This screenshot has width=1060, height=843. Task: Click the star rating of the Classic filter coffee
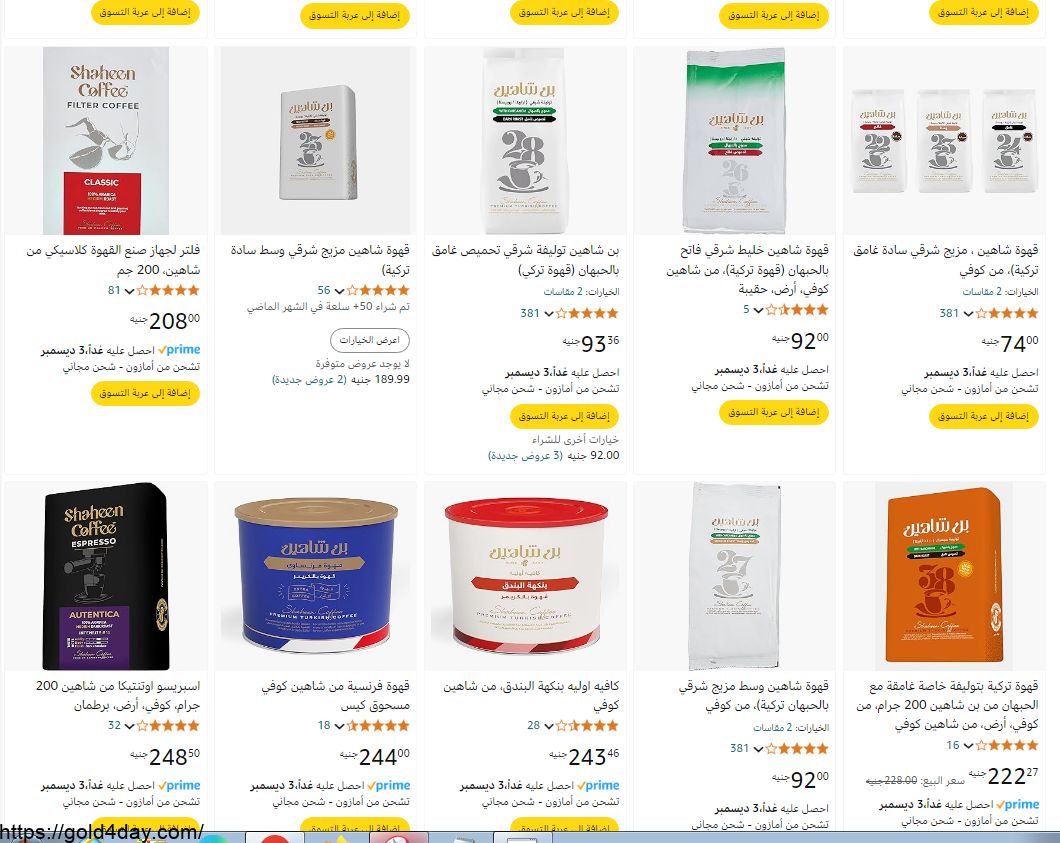[168, 290]
